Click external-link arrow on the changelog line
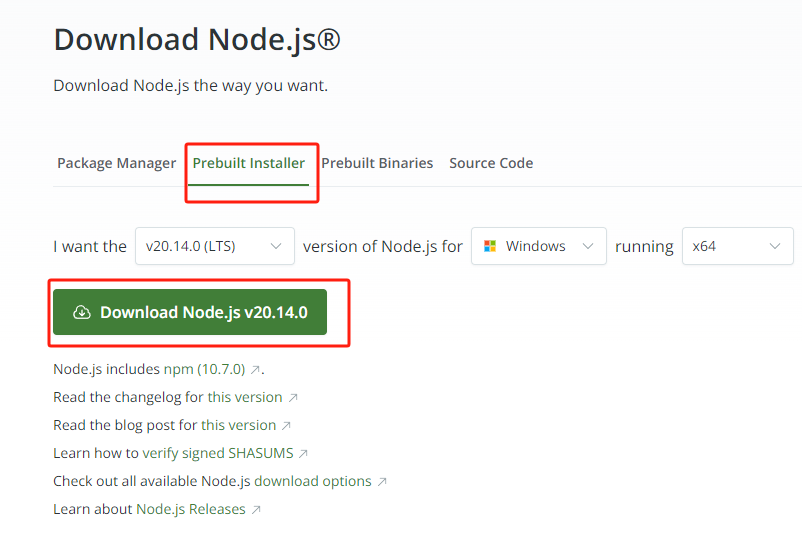 292,398
